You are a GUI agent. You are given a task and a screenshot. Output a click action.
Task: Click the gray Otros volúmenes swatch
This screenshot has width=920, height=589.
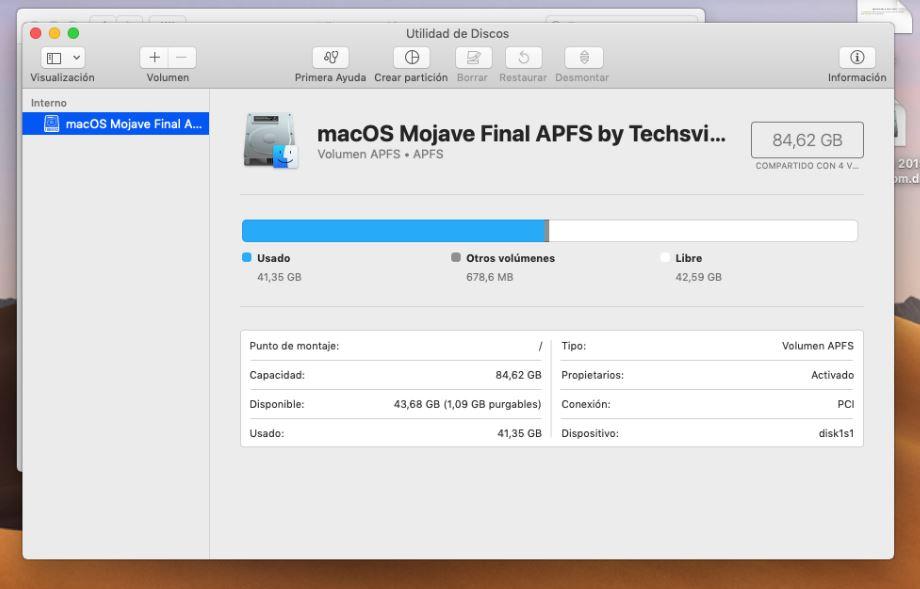456,258
